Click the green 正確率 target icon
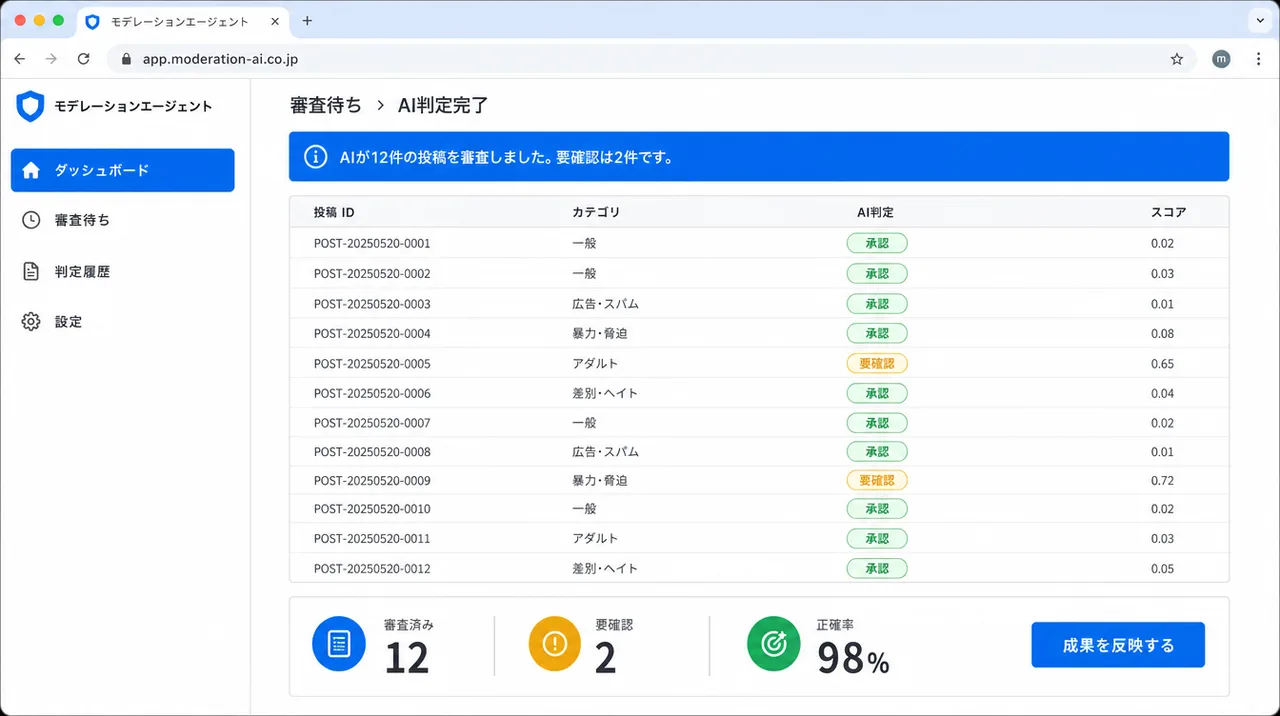Image resolution: width=1280 pixels, height=716 pixels. (774, 644)
